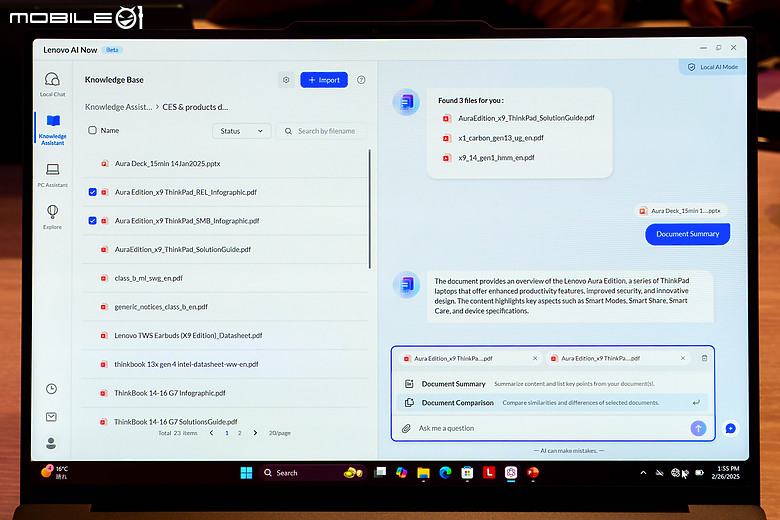The image size is (780, 520).
Task: Open Knowledge Assist... breadcrumb link
Action: (118, 107)
